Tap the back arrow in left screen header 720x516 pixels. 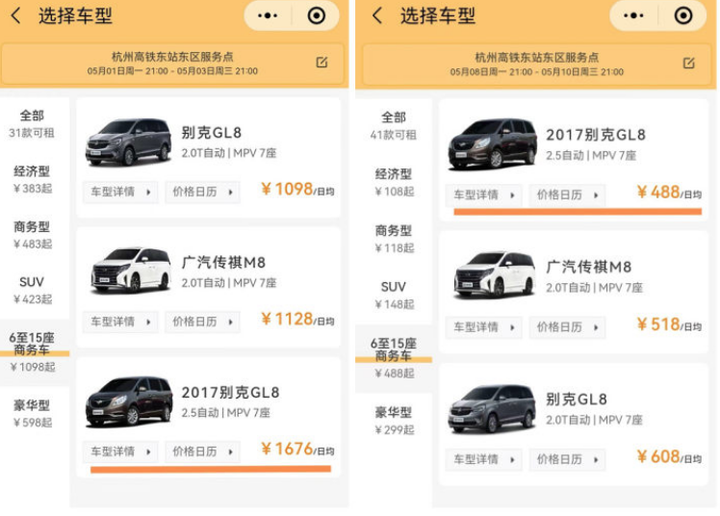[16, 16]
